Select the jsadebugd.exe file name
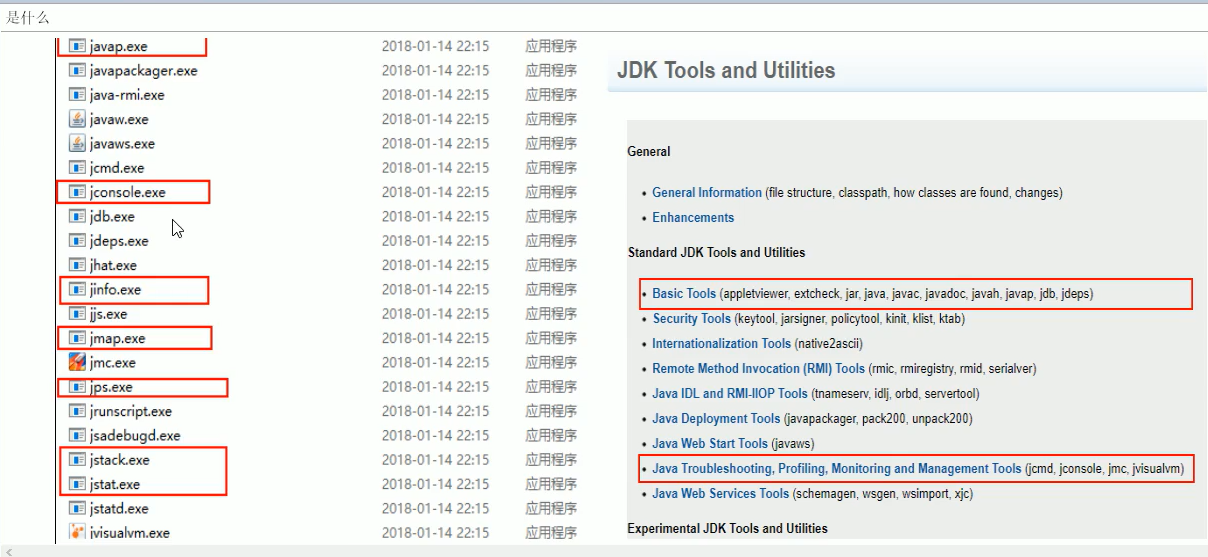 pyautogui.click(x=135, y=435)
